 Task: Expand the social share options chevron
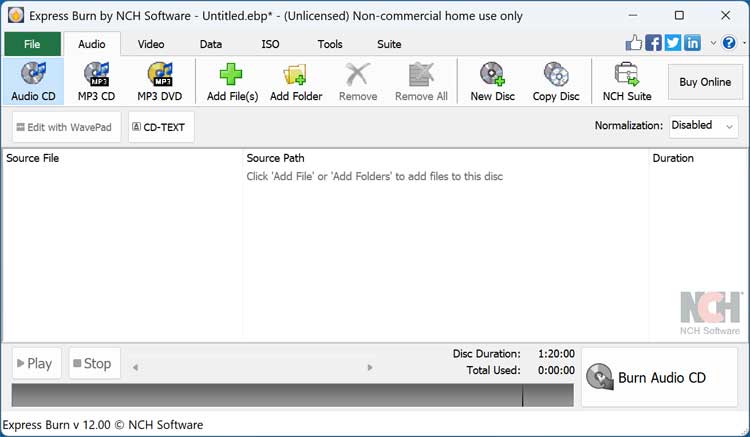coord(713,43)
